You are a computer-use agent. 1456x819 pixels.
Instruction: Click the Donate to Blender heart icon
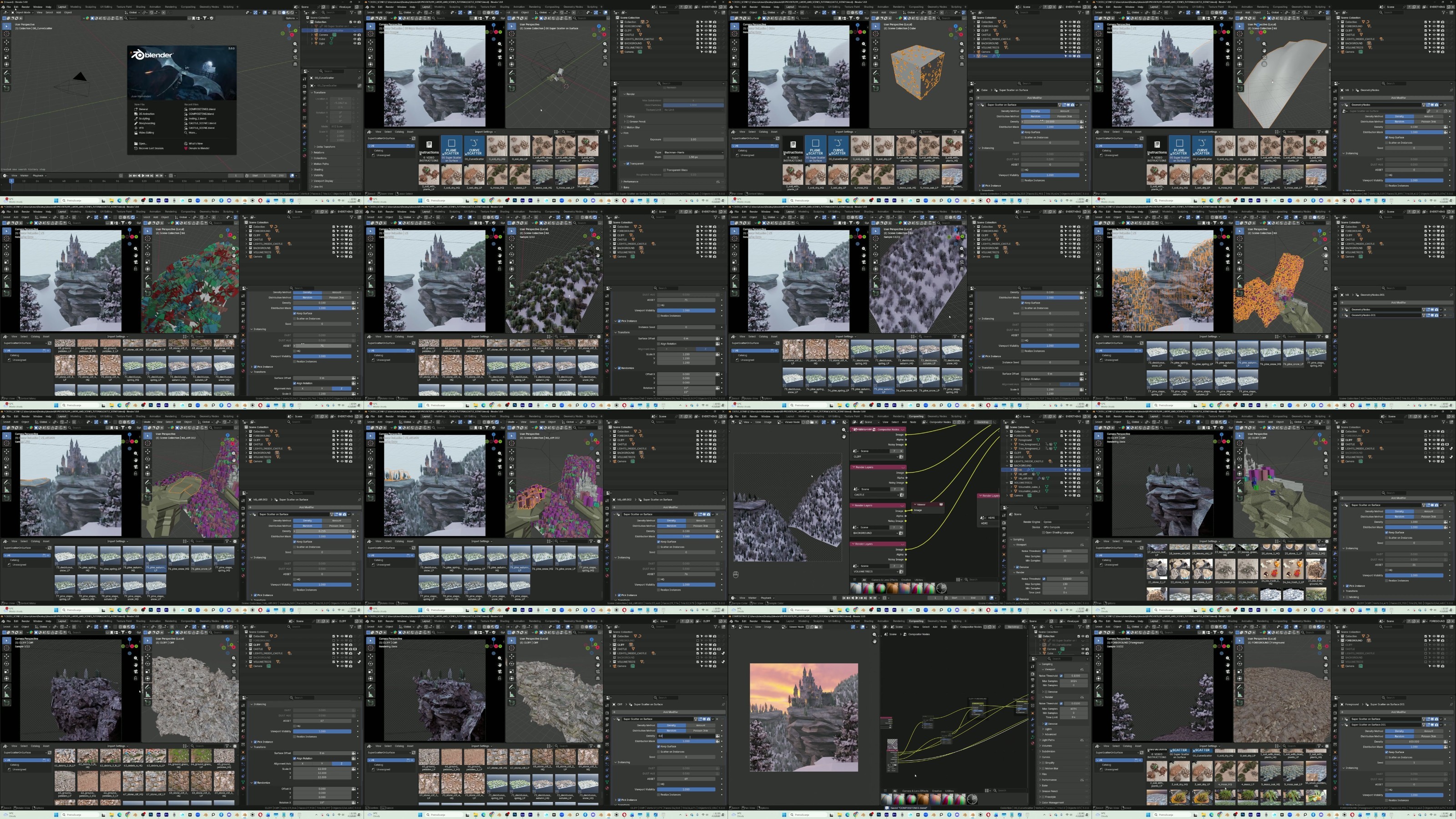point(186,149)
